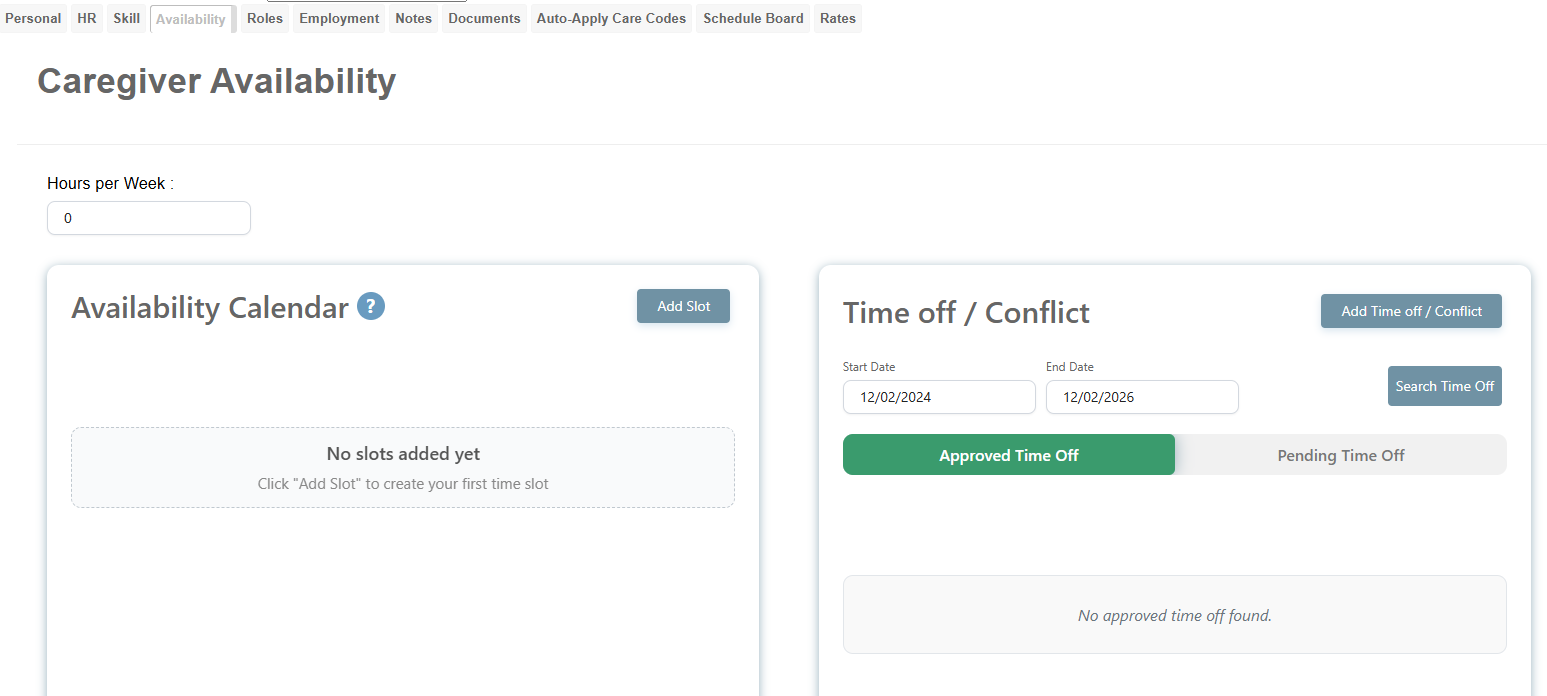This screenshot has width=1547, height=696.
Task: Go to Auto-Apply Care Codes tab
Action: pyautogui.click(x=611, y=19)
